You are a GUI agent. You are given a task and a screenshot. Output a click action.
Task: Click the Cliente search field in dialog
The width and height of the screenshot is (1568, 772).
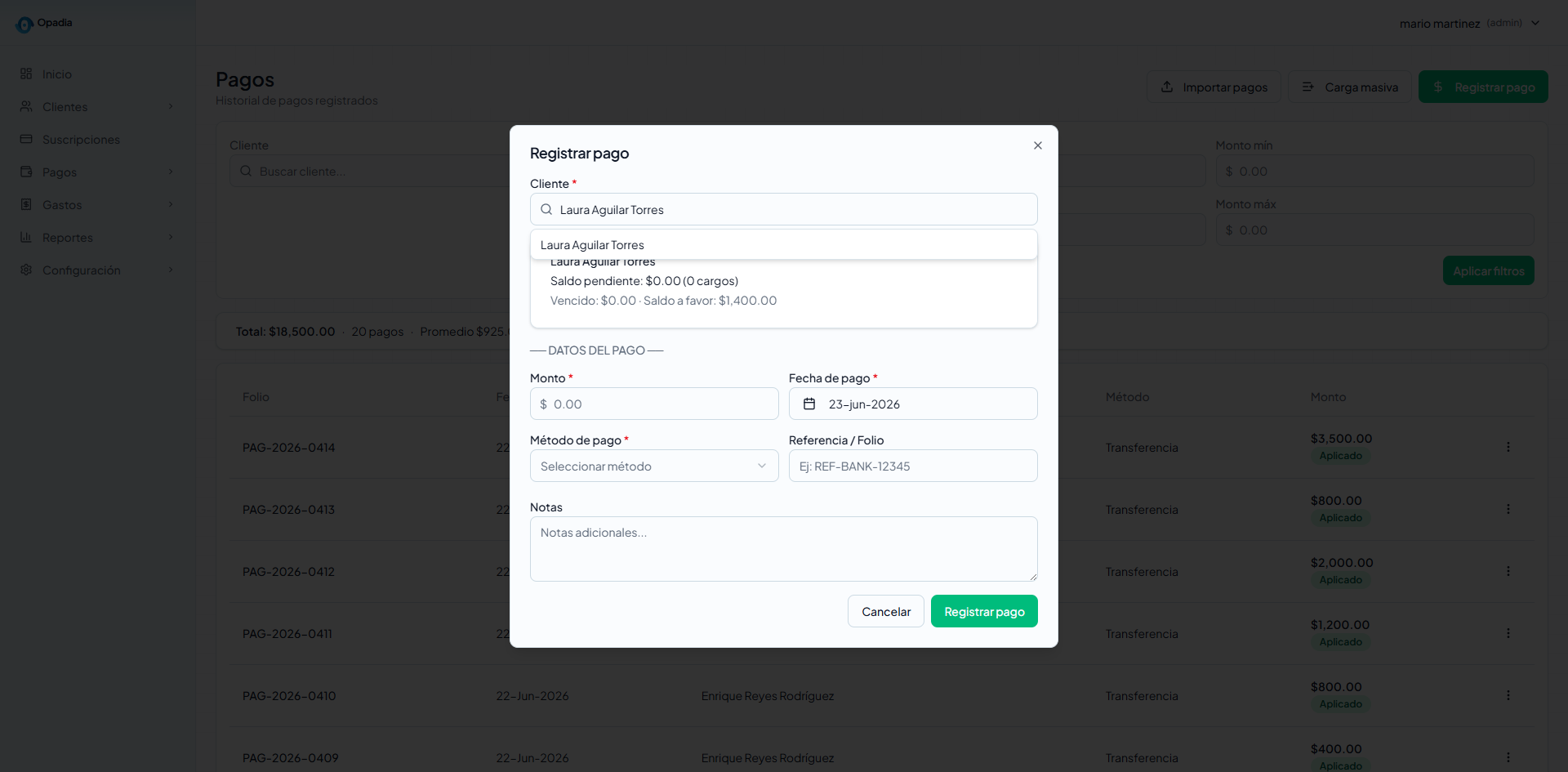click(x=784, y=209)
